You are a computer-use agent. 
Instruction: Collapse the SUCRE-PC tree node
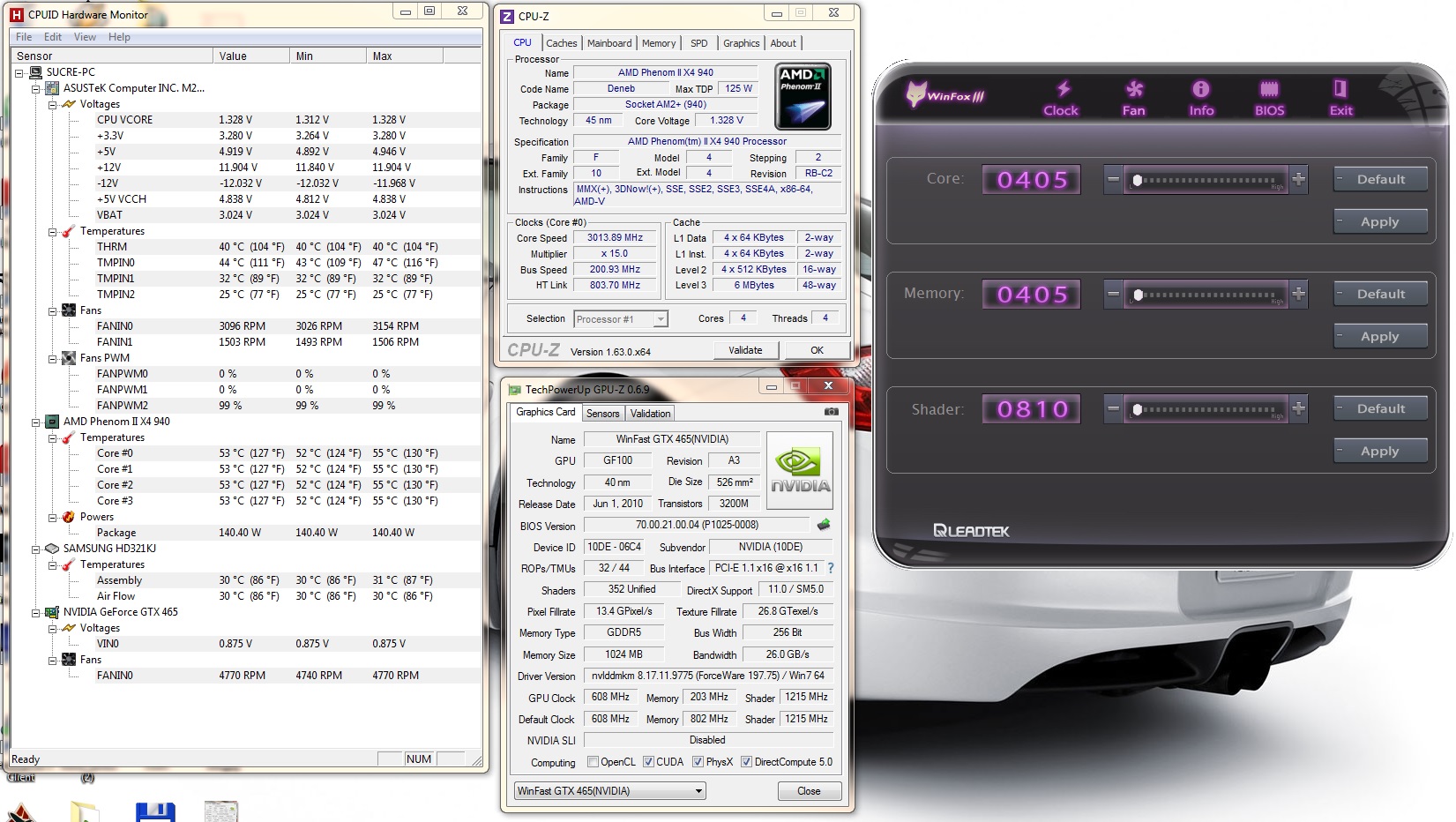[19, 72]
